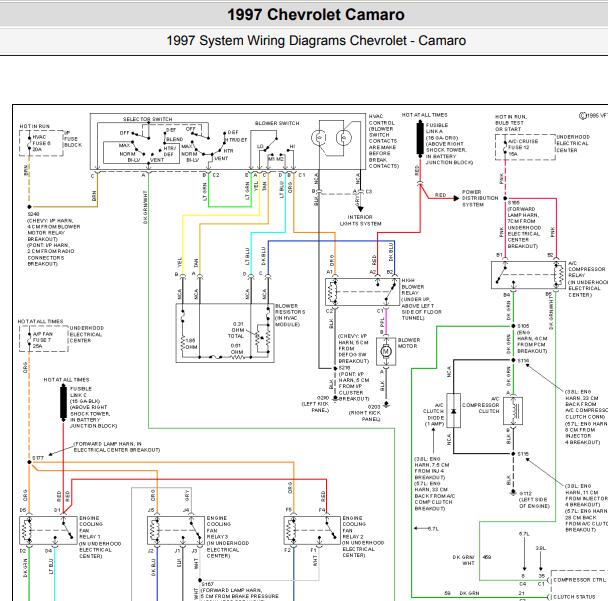Screen dimensions: 608x601
Task: Click the 'A/C CRUISE FUSE 12' label
Action: [x=522, y=147]
